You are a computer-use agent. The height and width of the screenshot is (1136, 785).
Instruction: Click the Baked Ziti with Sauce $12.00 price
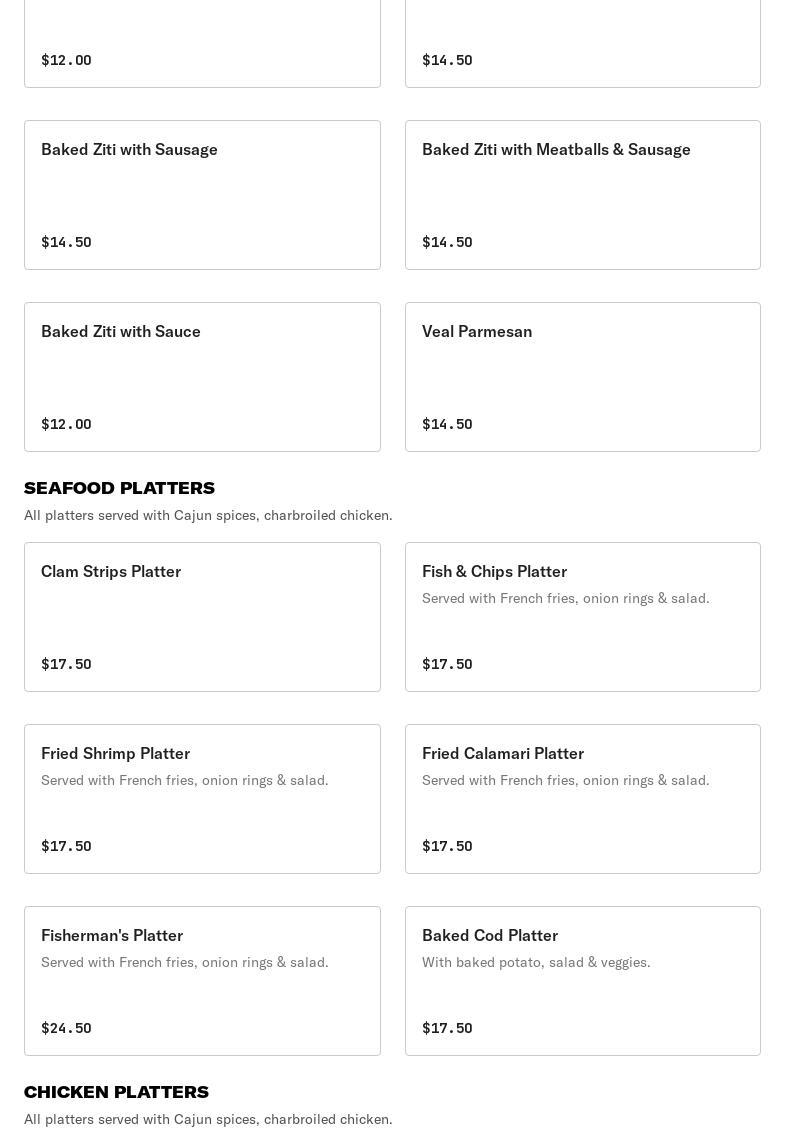(x=66, y=424)
